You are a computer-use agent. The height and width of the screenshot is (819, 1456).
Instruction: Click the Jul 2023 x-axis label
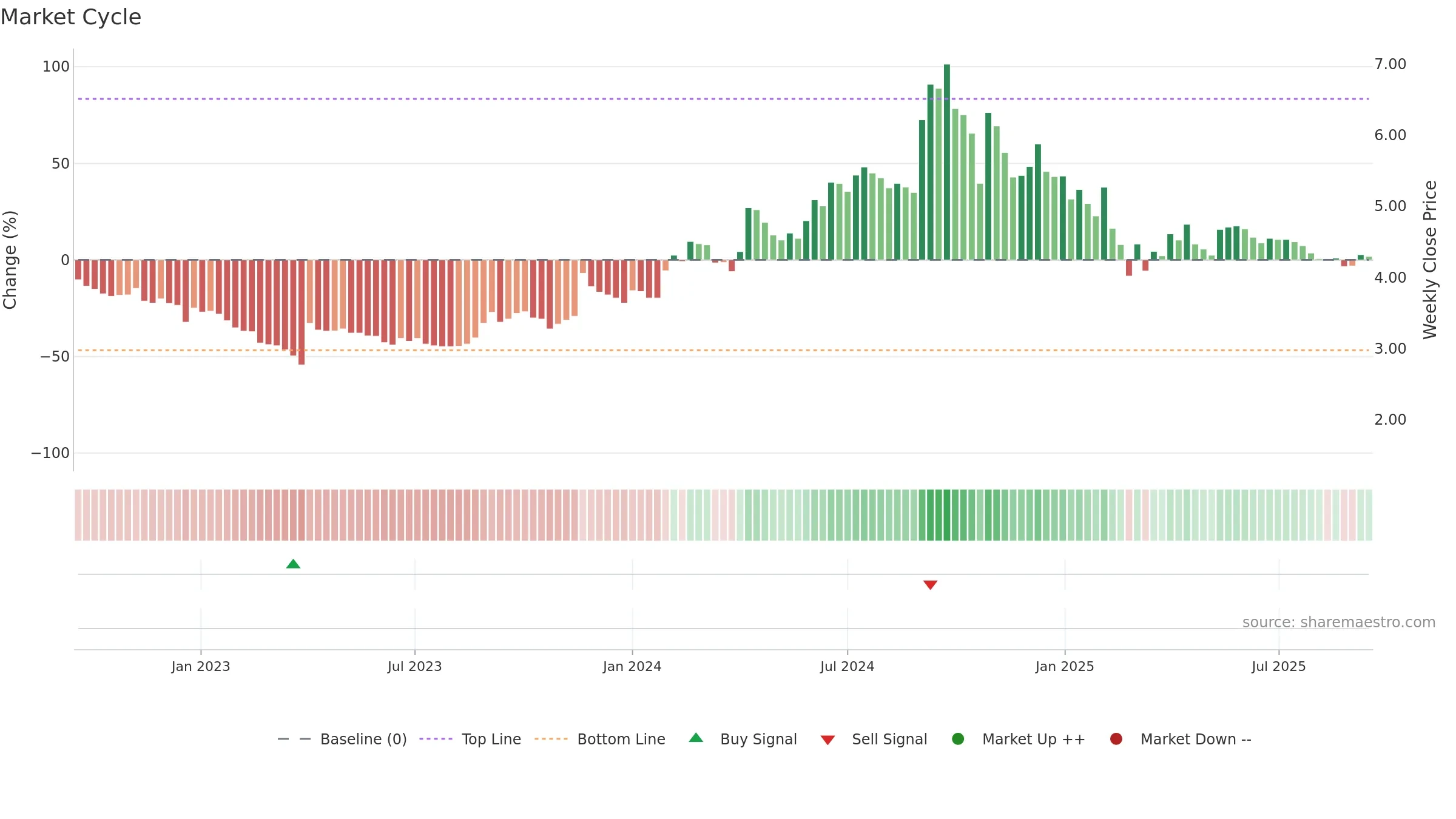pyautogui.click(x=415, y=666)
